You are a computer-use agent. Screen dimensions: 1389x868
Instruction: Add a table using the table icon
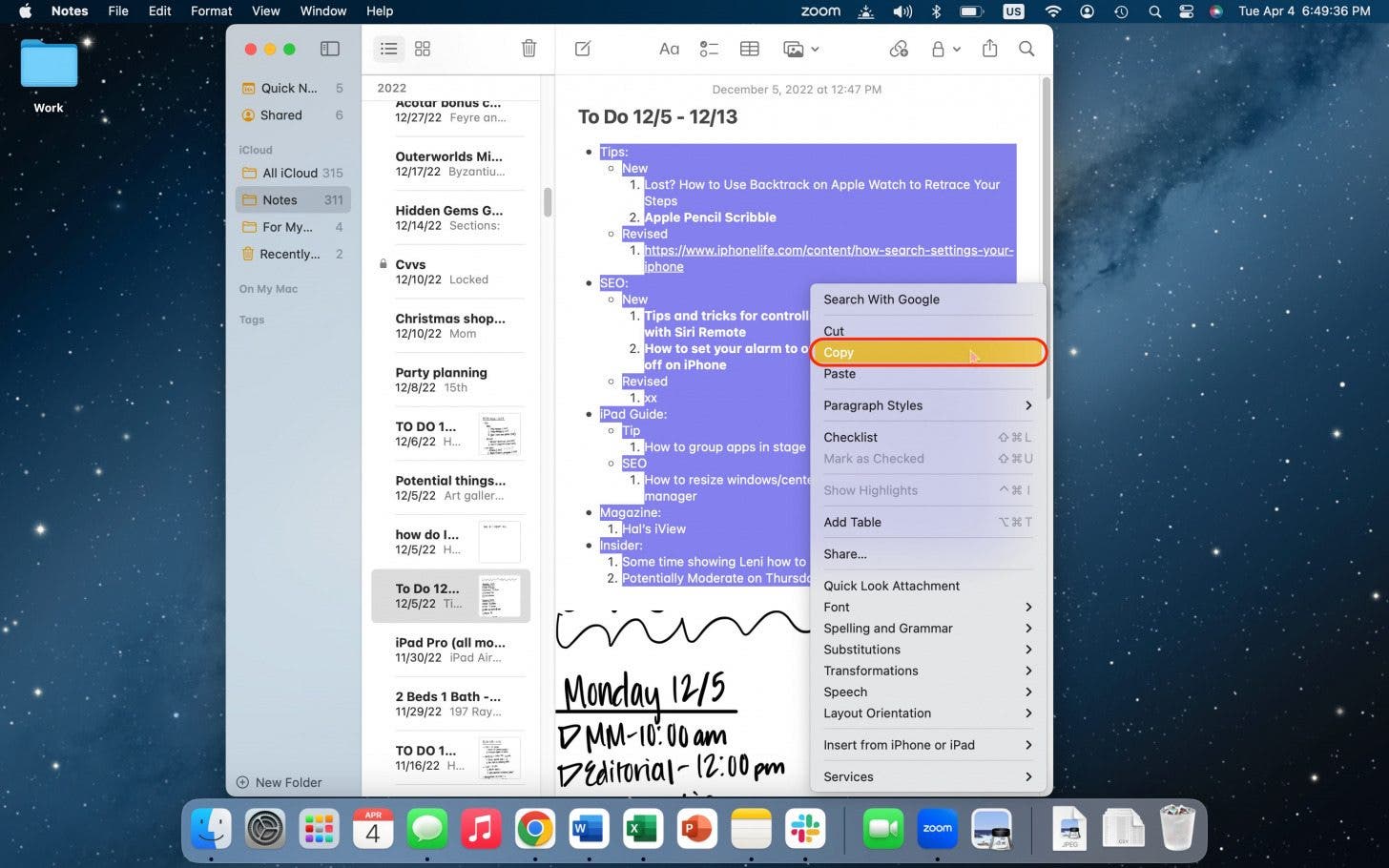click(750, 49)
